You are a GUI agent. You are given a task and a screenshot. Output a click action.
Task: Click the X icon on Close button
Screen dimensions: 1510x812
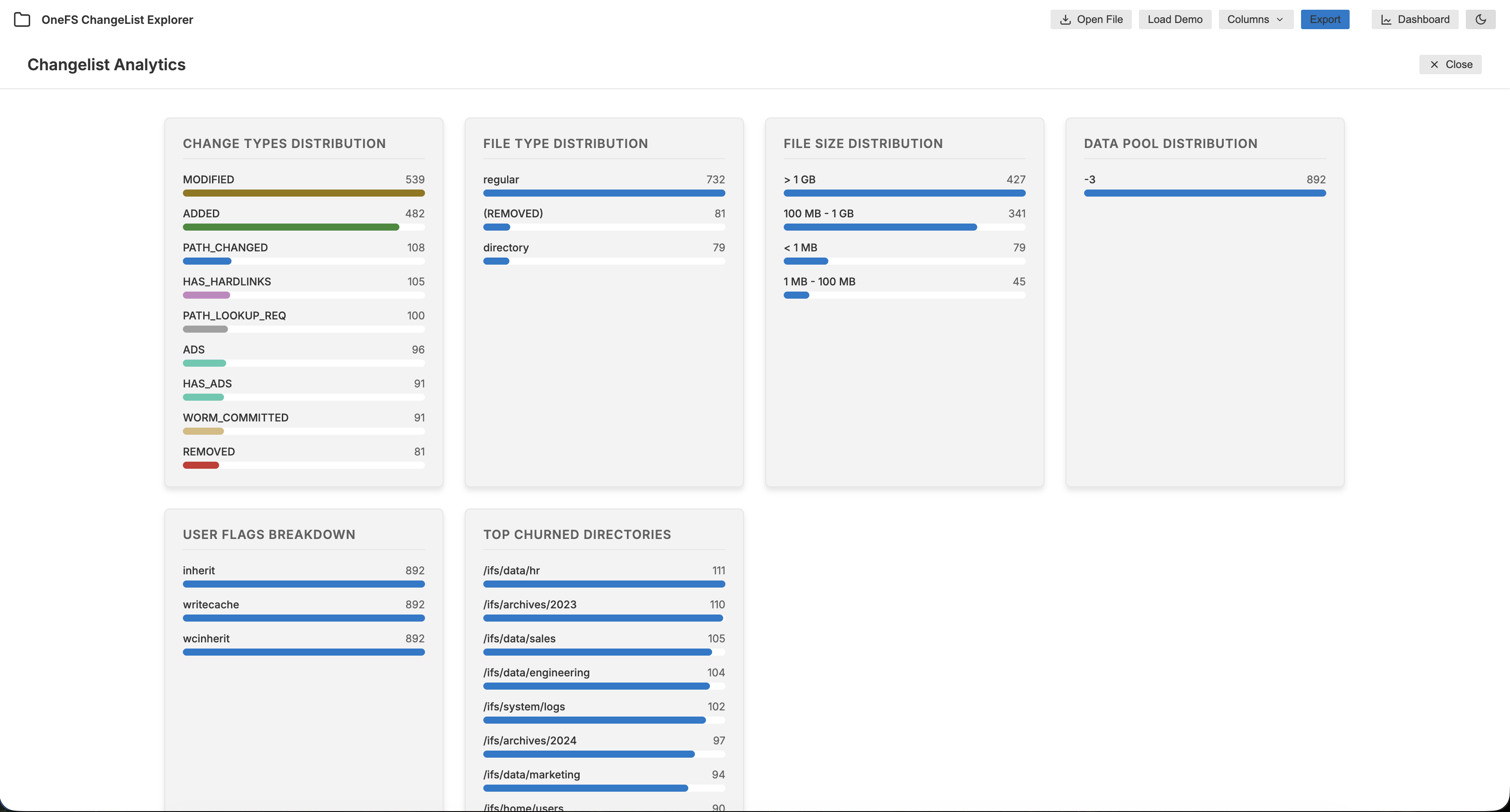(1434, 65)
